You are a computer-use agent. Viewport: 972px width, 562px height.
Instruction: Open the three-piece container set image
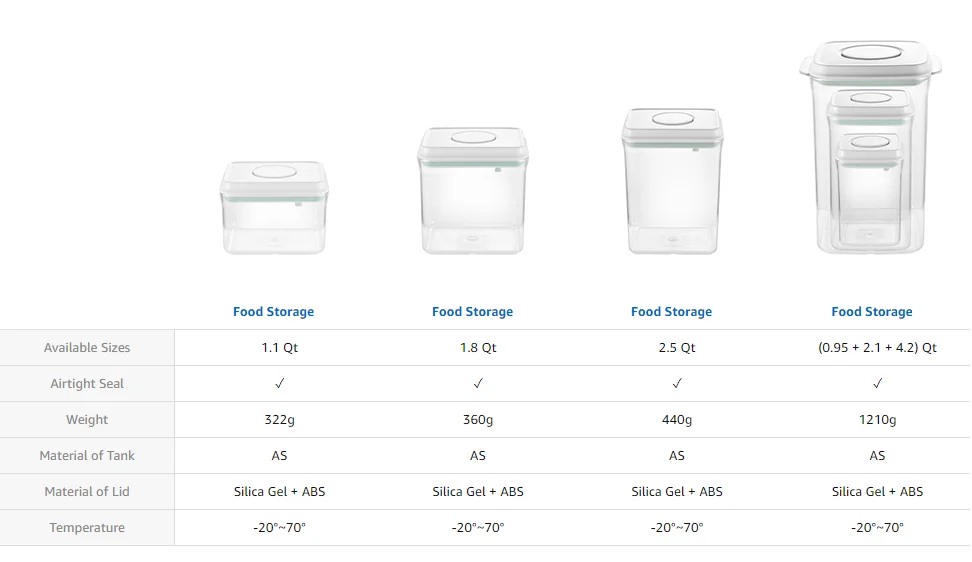click(x=870, y=147)
